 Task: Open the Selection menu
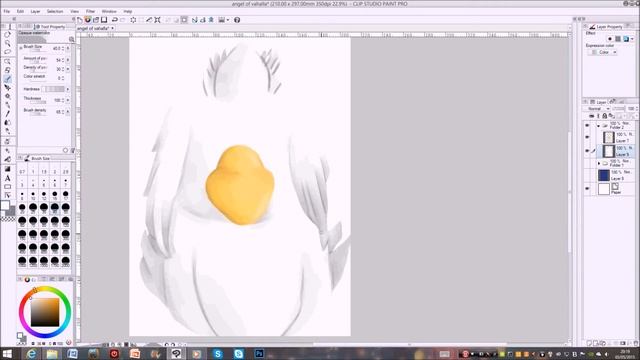(55, 11)
